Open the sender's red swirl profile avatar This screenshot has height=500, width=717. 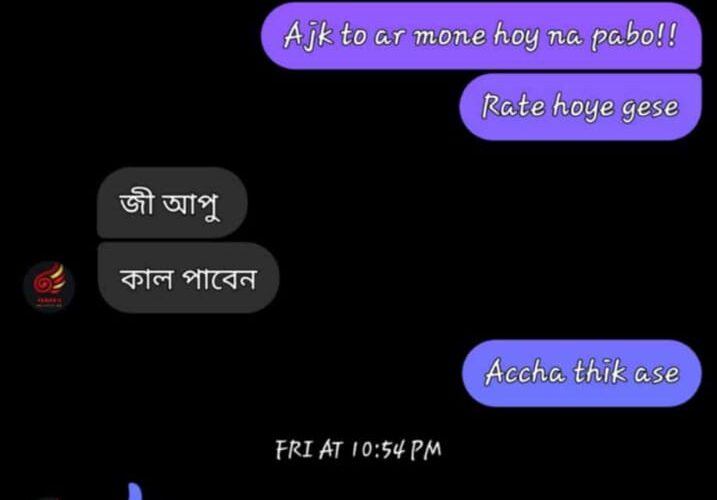[49, 286]
